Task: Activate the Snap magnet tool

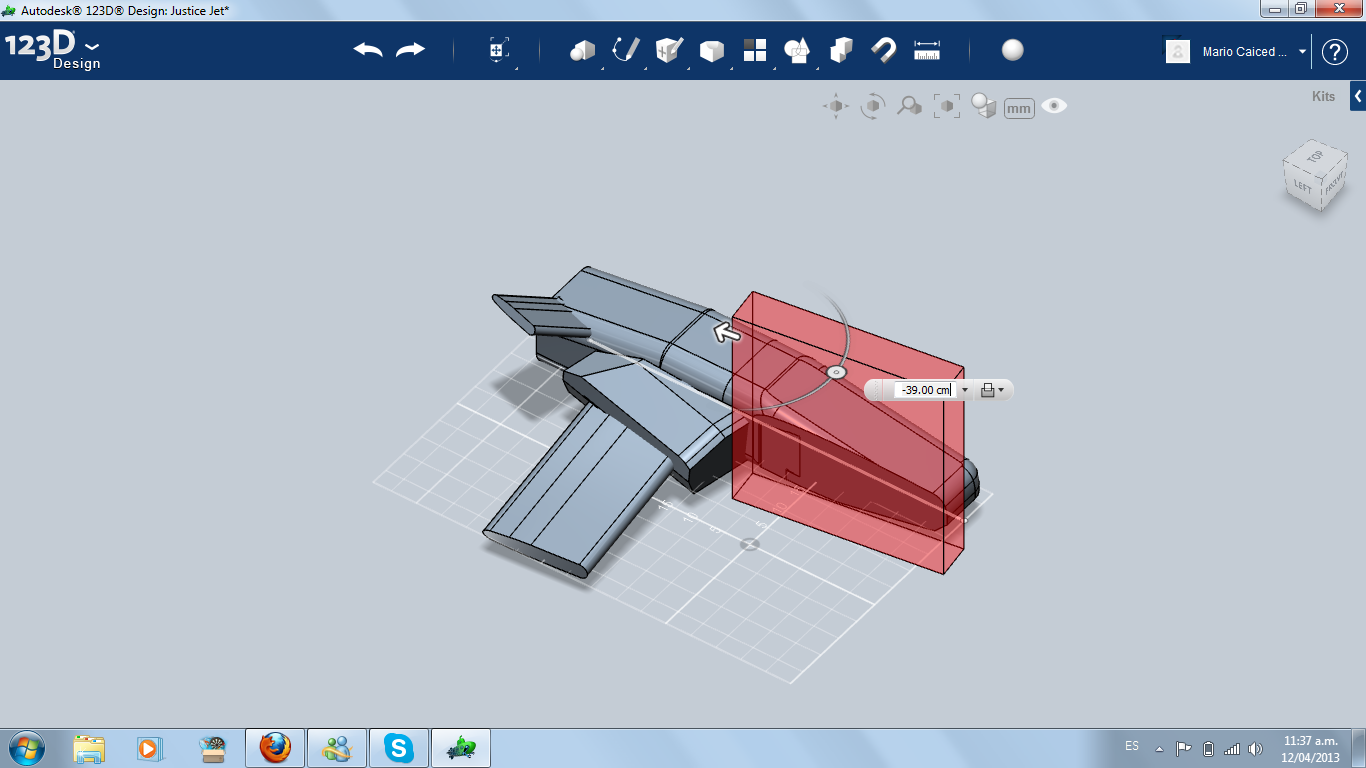Action: coord(884,50)
